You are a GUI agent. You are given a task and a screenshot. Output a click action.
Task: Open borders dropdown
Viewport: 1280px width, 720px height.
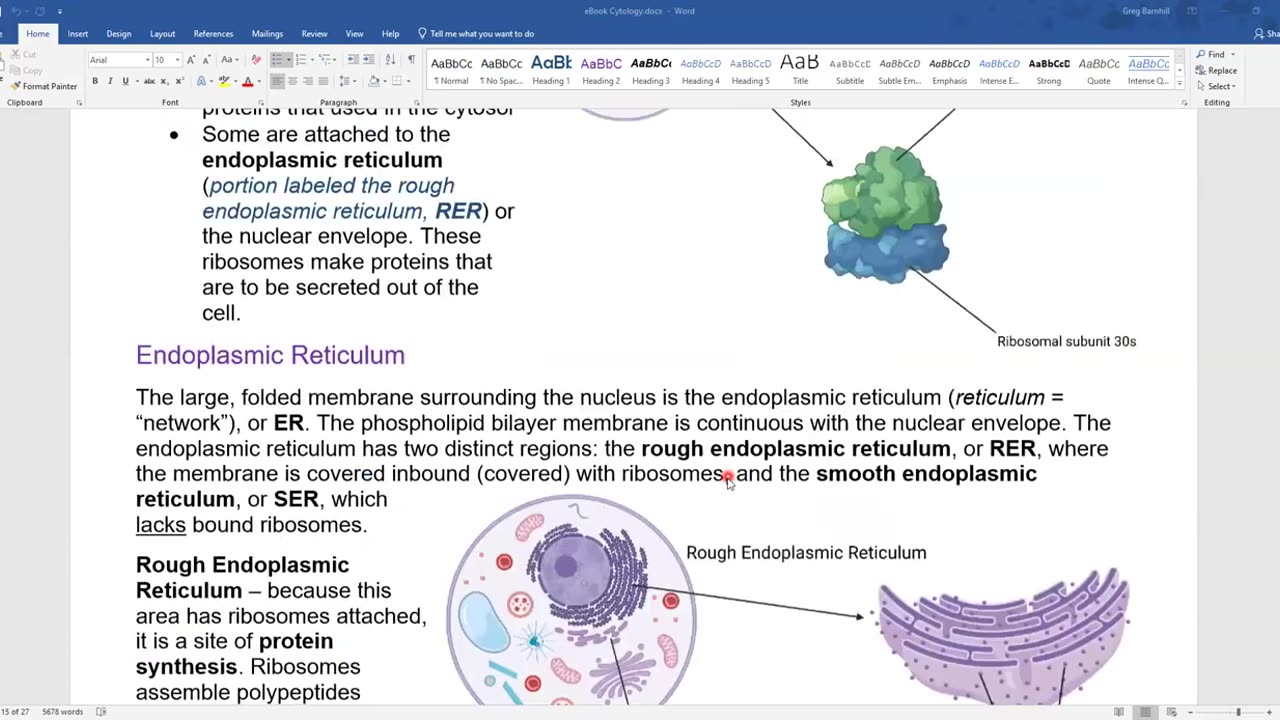pyautogui.click(x=408, y=81)
